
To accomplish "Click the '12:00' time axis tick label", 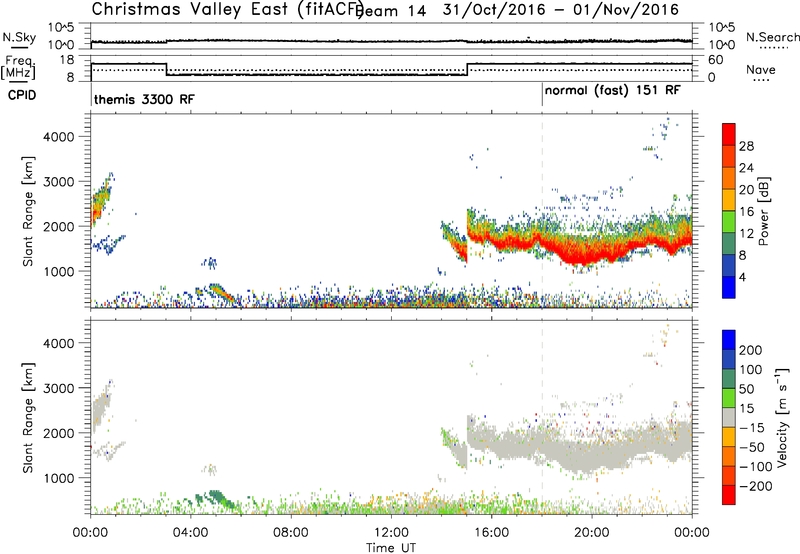I will [x=391, y=533].
